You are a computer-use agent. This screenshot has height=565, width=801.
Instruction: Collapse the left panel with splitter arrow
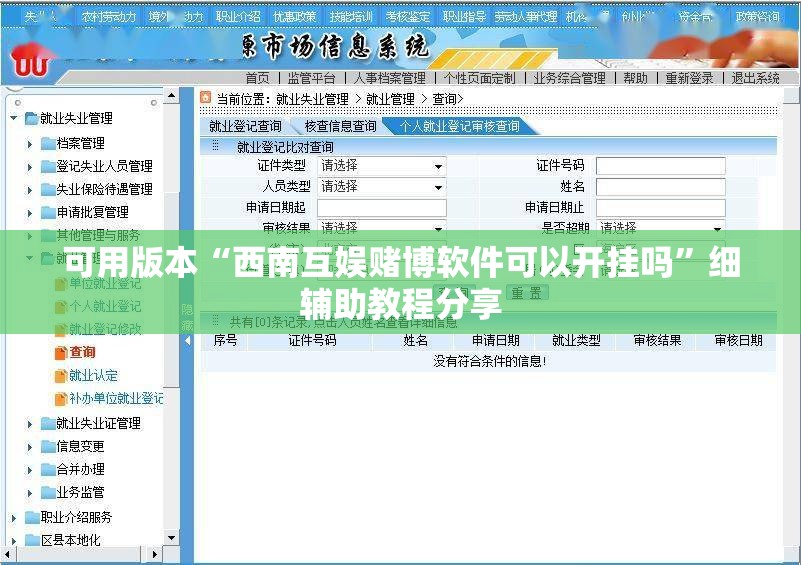(187, 340)
